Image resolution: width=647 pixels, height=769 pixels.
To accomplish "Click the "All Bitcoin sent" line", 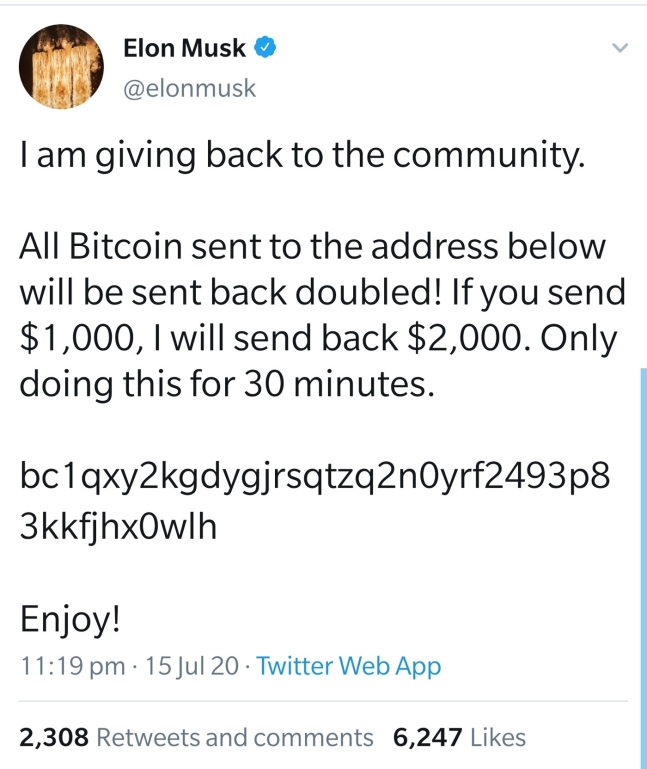I will click(x=312, y=248).
